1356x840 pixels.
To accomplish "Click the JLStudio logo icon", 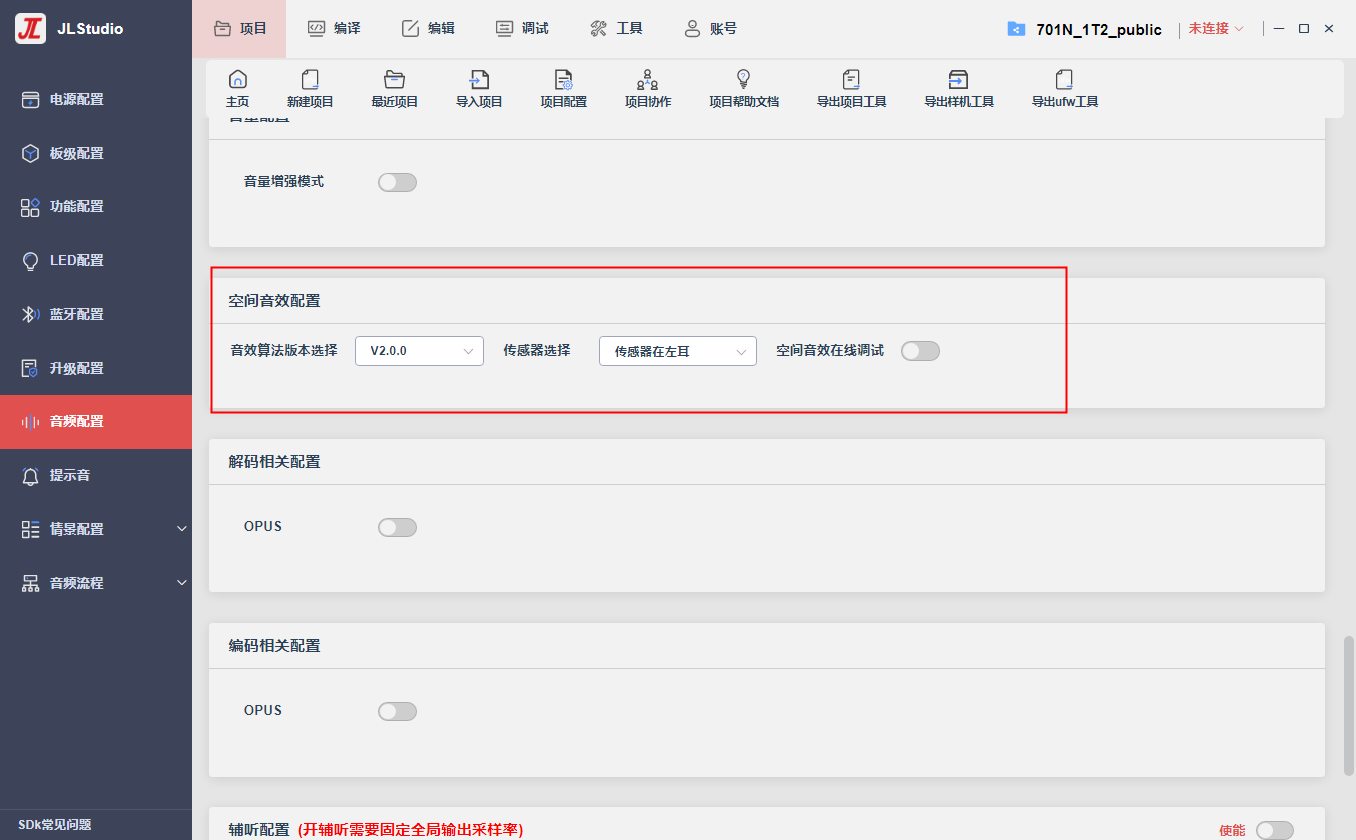I will 30,29.
